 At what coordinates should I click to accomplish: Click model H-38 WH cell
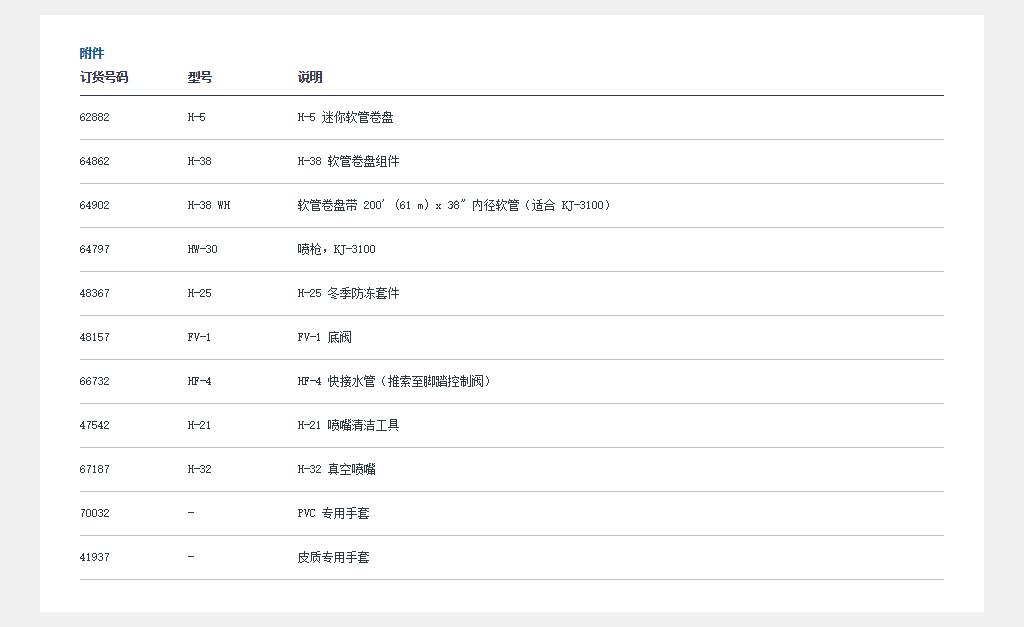(x=209, y=205)
